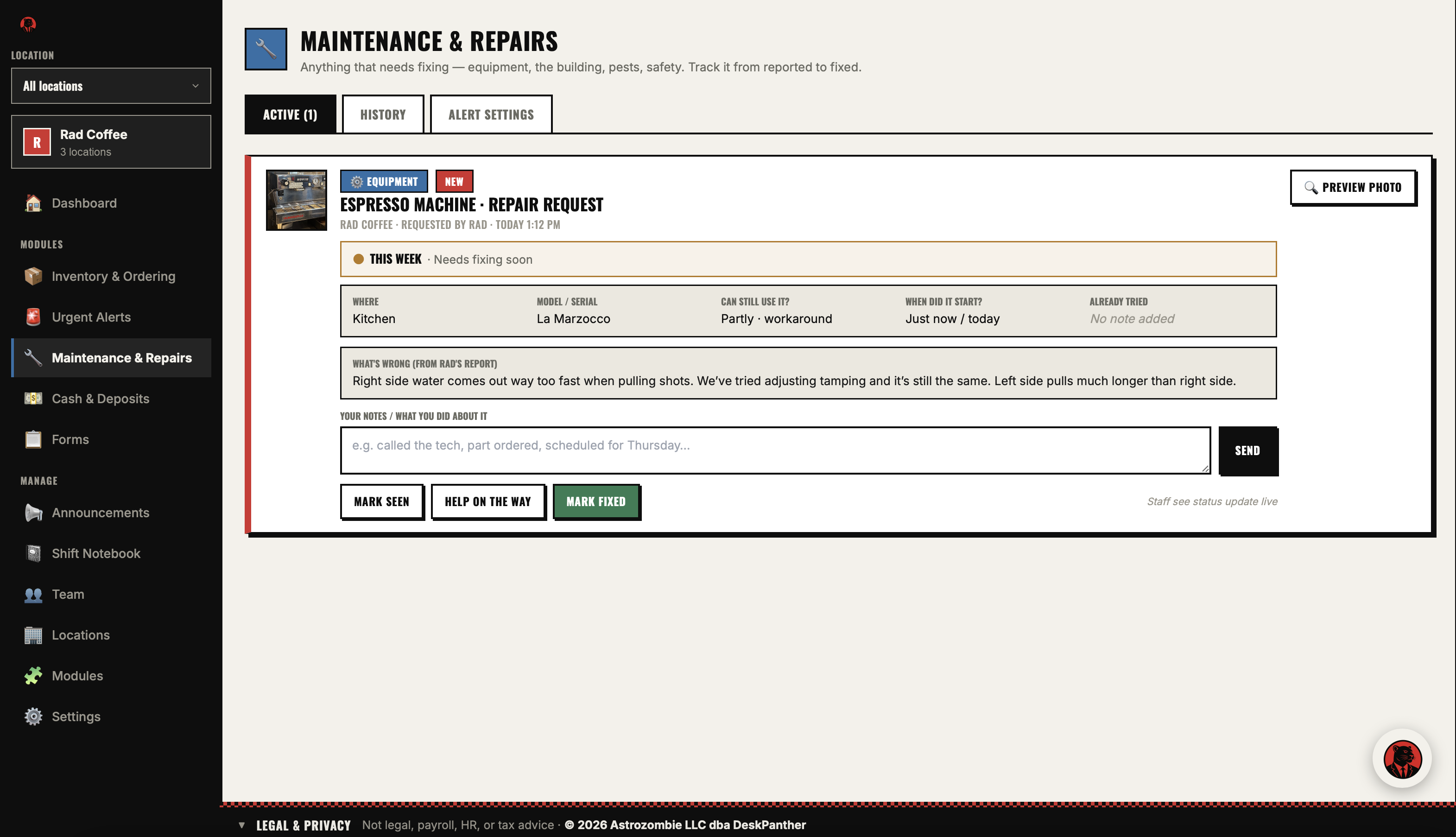Click the Team people icon
The image size is (1456, 837).
pos(33,595)
